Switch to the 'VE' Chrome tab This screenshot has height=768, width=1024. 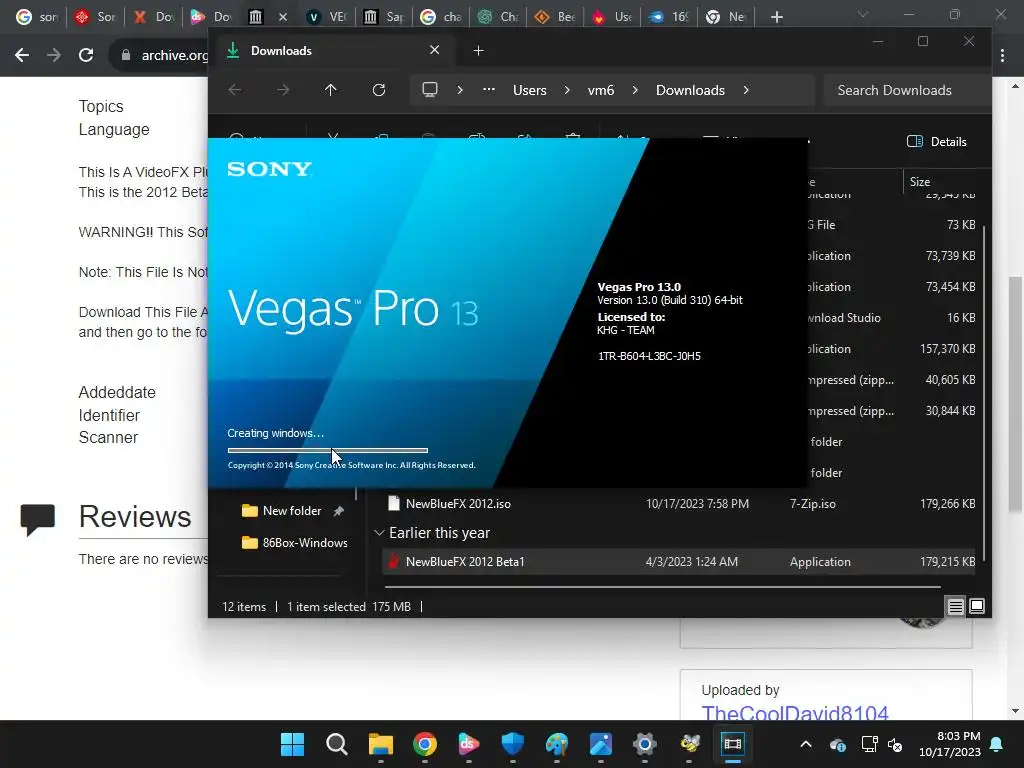(328, 17)
